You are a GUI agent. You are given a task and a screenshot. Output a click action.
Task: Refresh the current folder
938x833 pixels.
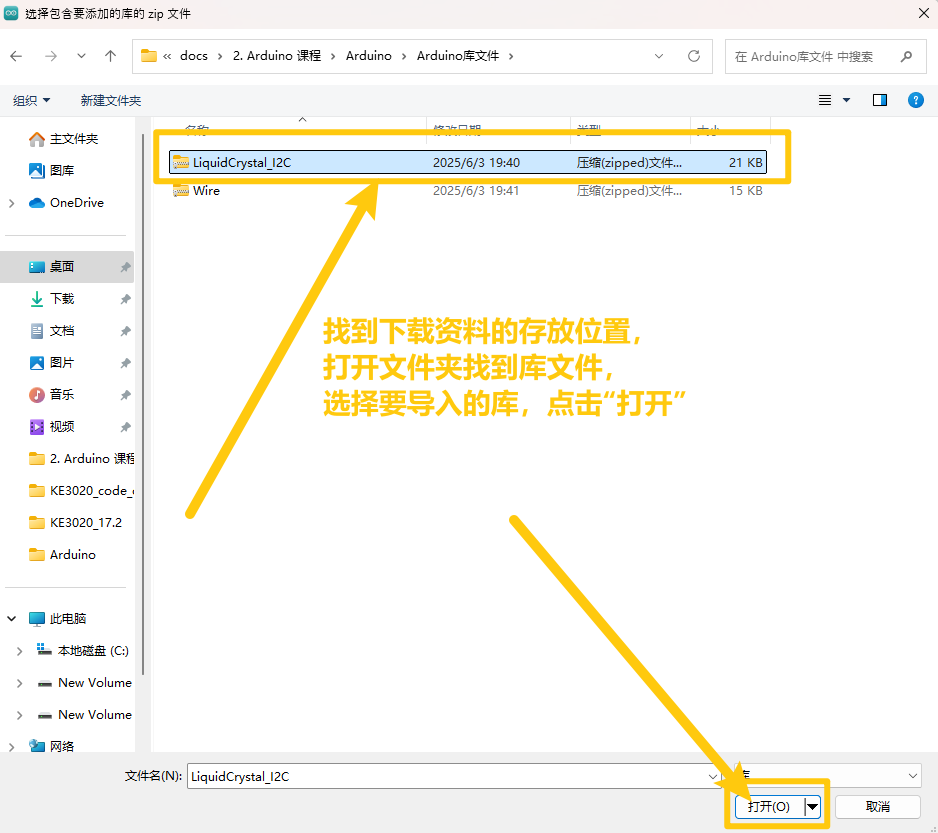coord(694,56)
